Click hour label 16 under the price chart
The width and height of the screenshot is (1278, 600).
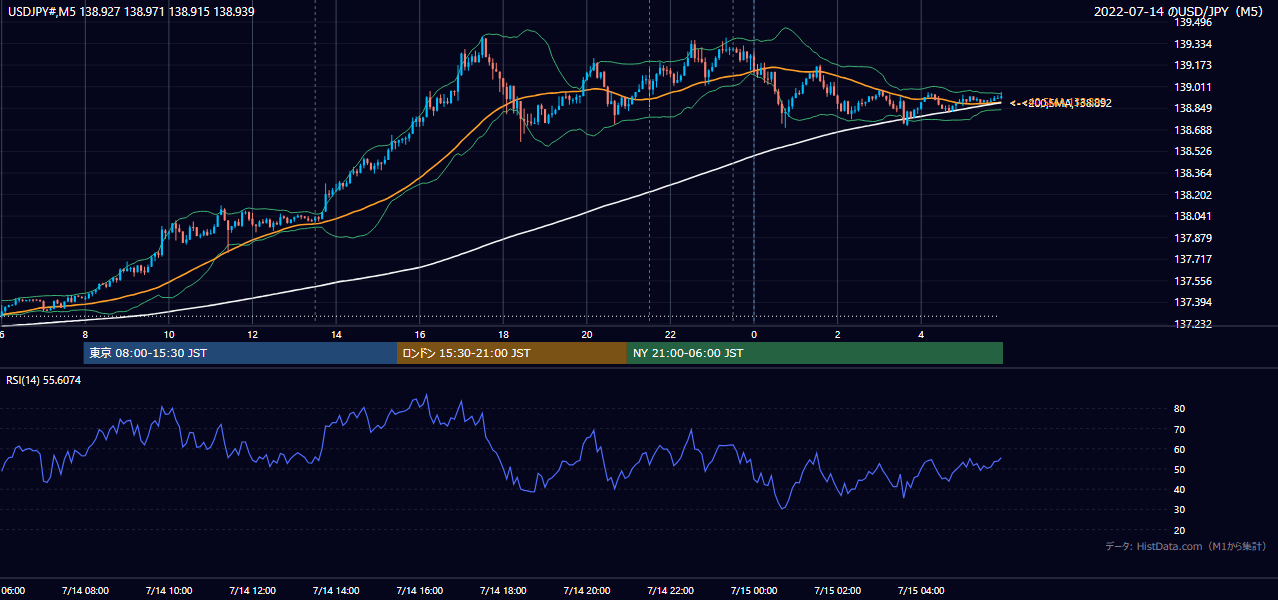419,334
